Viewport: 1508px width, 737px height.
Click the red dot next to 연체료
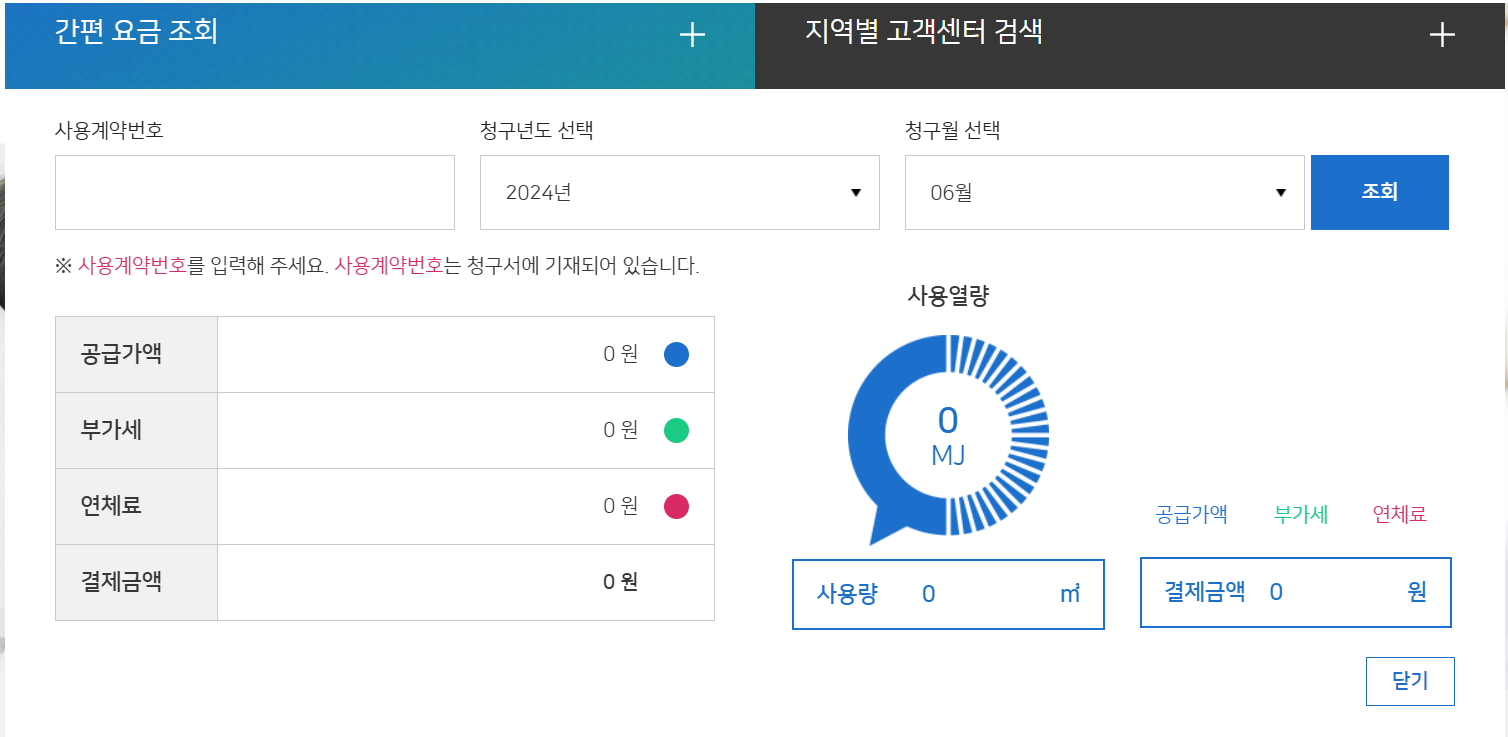pos(676,506)
